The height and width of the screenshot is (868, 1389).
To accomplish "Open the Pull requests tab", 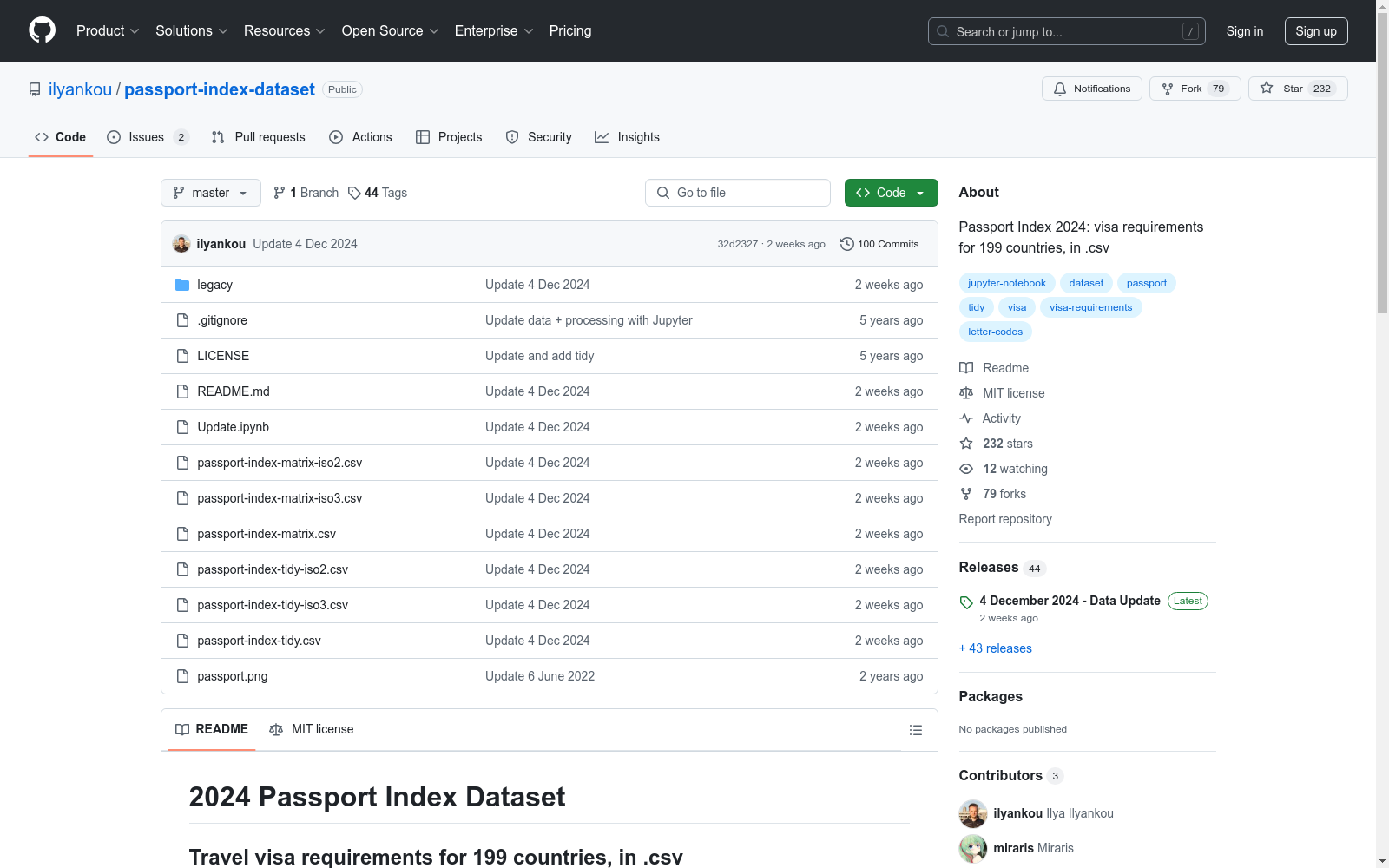I will coord(259,137).
